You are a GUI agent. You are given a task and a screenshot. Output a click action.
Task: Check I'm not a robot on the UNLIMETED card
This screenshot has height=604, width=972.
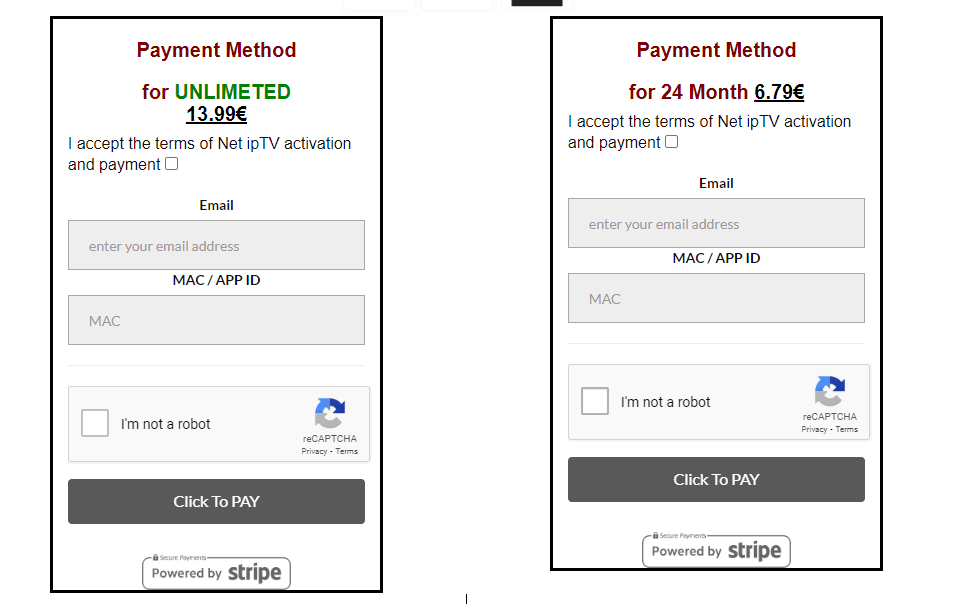[95, 422]
